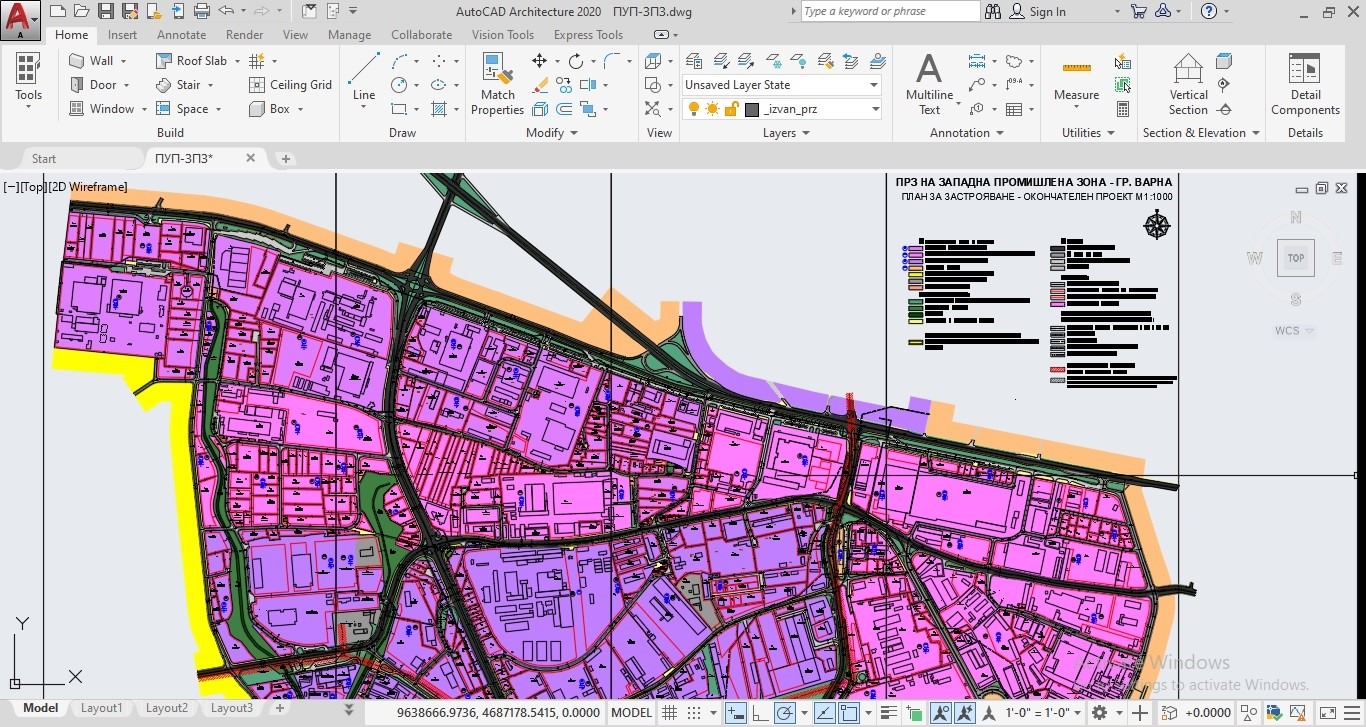This screenshot has height=727, width=1366.
Task: Click the keyword search input field
Action: 889,12
